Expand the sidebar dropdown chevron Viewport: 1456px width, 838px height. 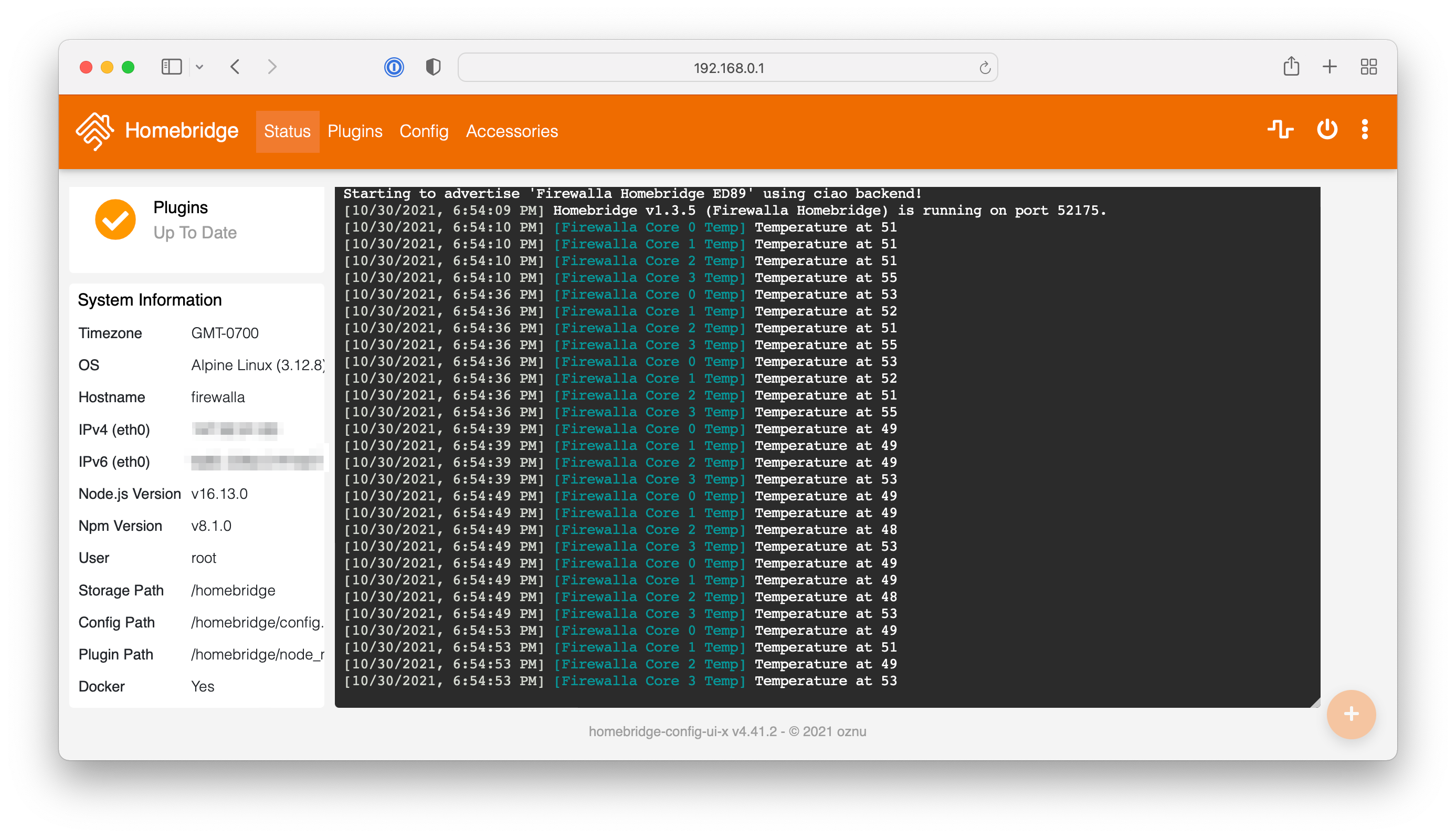pos(199,67)
